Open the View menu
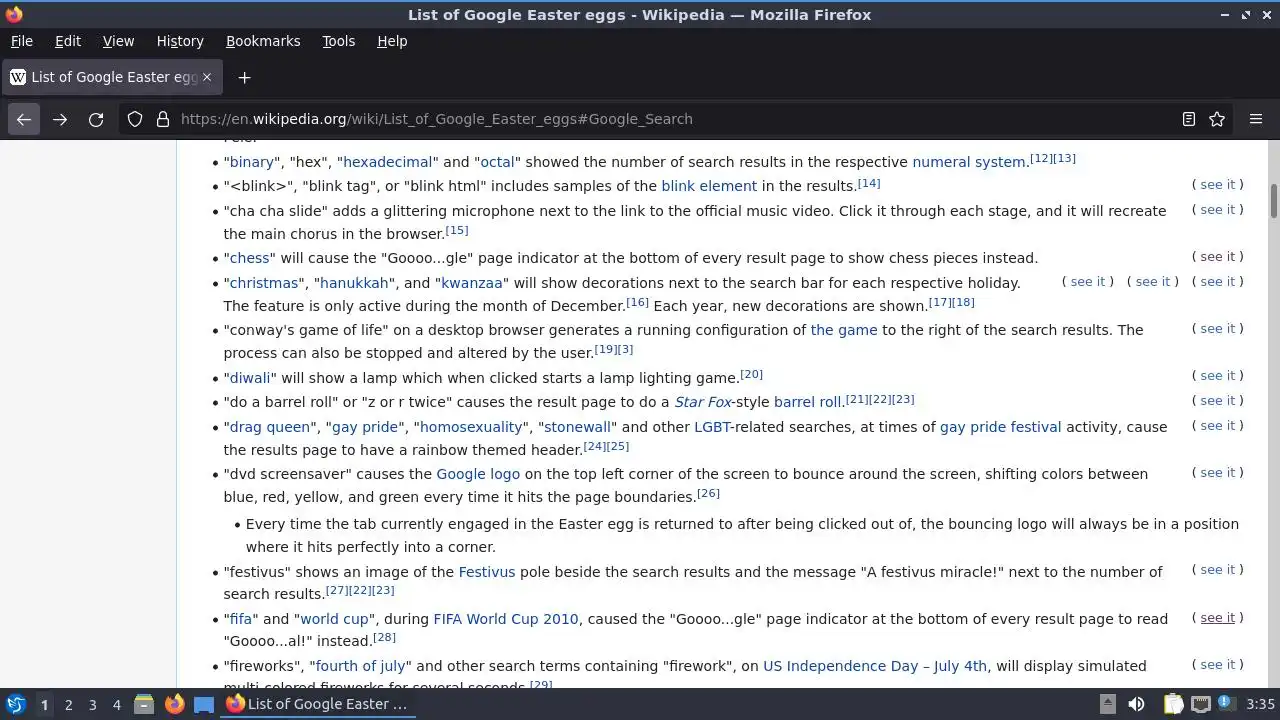 (118, 41)
